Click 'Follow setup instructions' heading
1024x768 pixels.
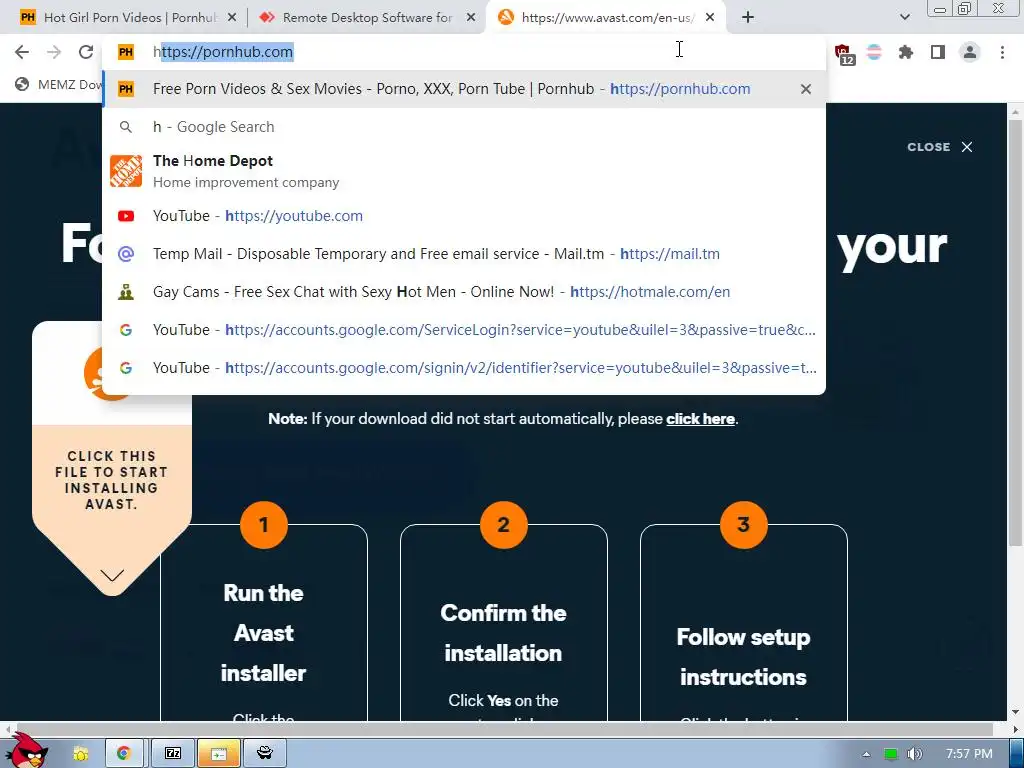(x=743, y=657)
